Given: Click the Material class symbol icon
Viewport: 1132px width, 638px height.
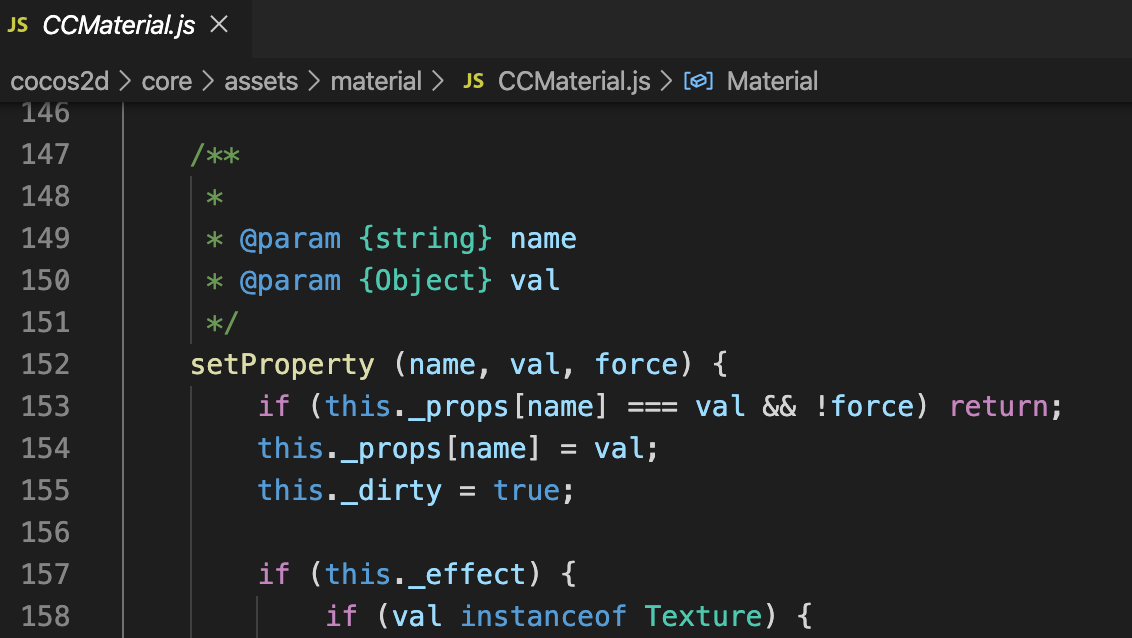Looking at the screenshot, I should [698, 81].
